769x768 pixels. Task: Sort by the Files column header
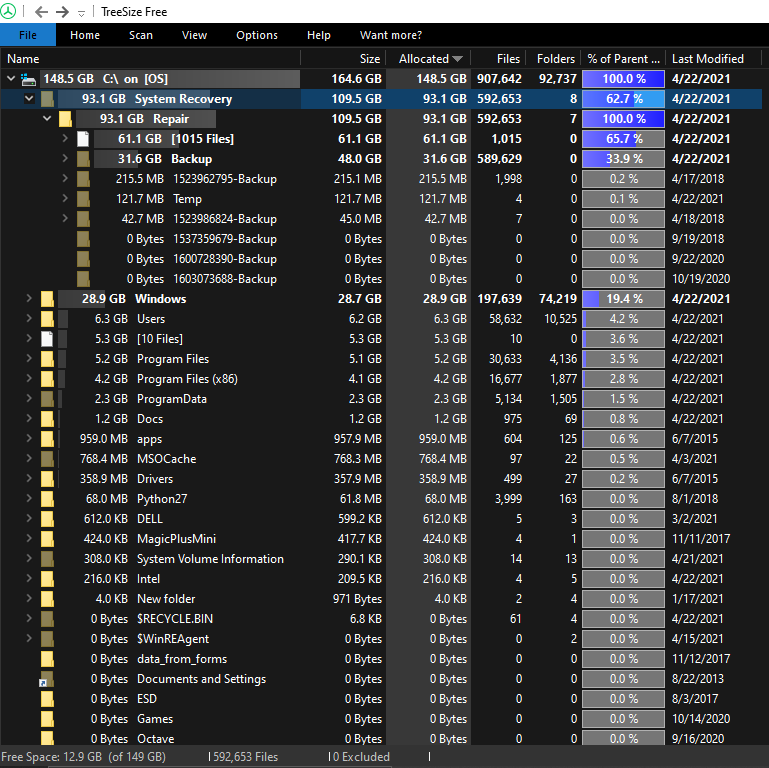pyautogui.click(x=498, y=59)
